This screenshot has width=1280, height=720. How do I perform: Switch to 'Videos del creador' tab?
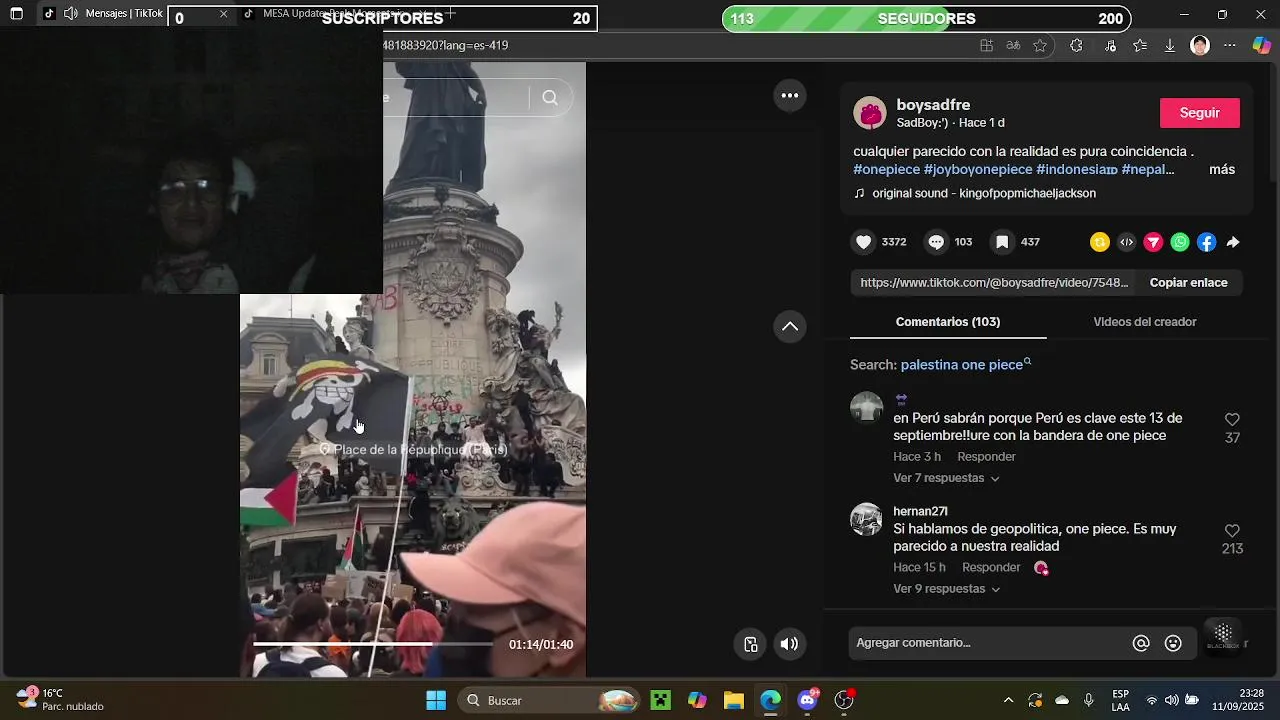[x=1145, y=322]
